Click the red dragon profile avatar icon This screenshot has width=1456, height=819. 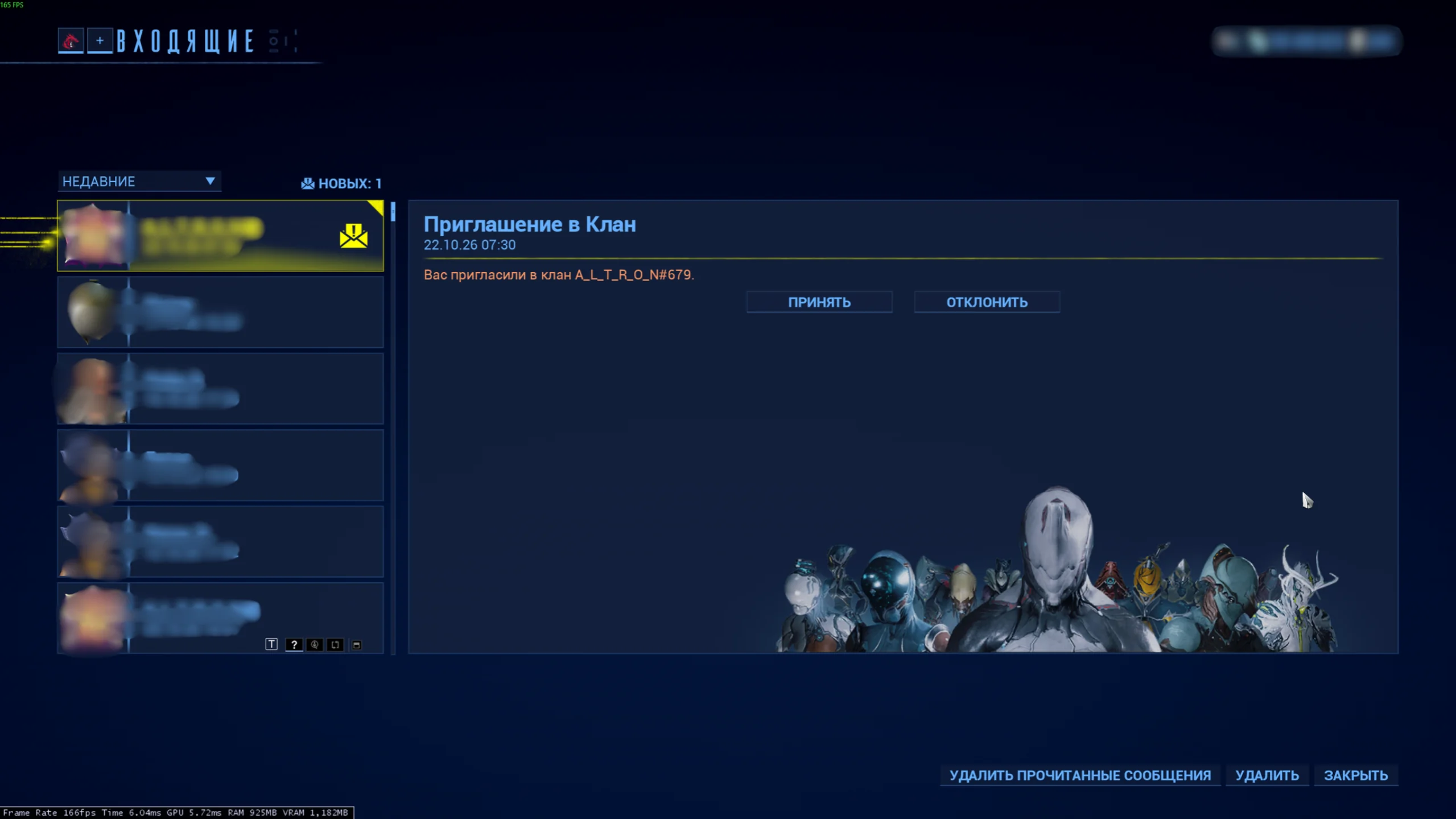pos(71,41)
